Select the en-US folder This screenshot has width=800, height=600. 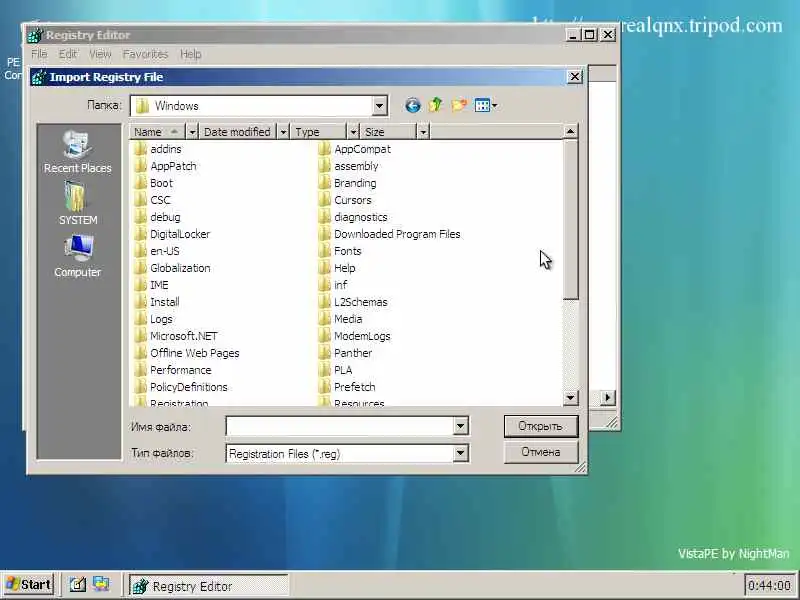(x=157, y=251)
